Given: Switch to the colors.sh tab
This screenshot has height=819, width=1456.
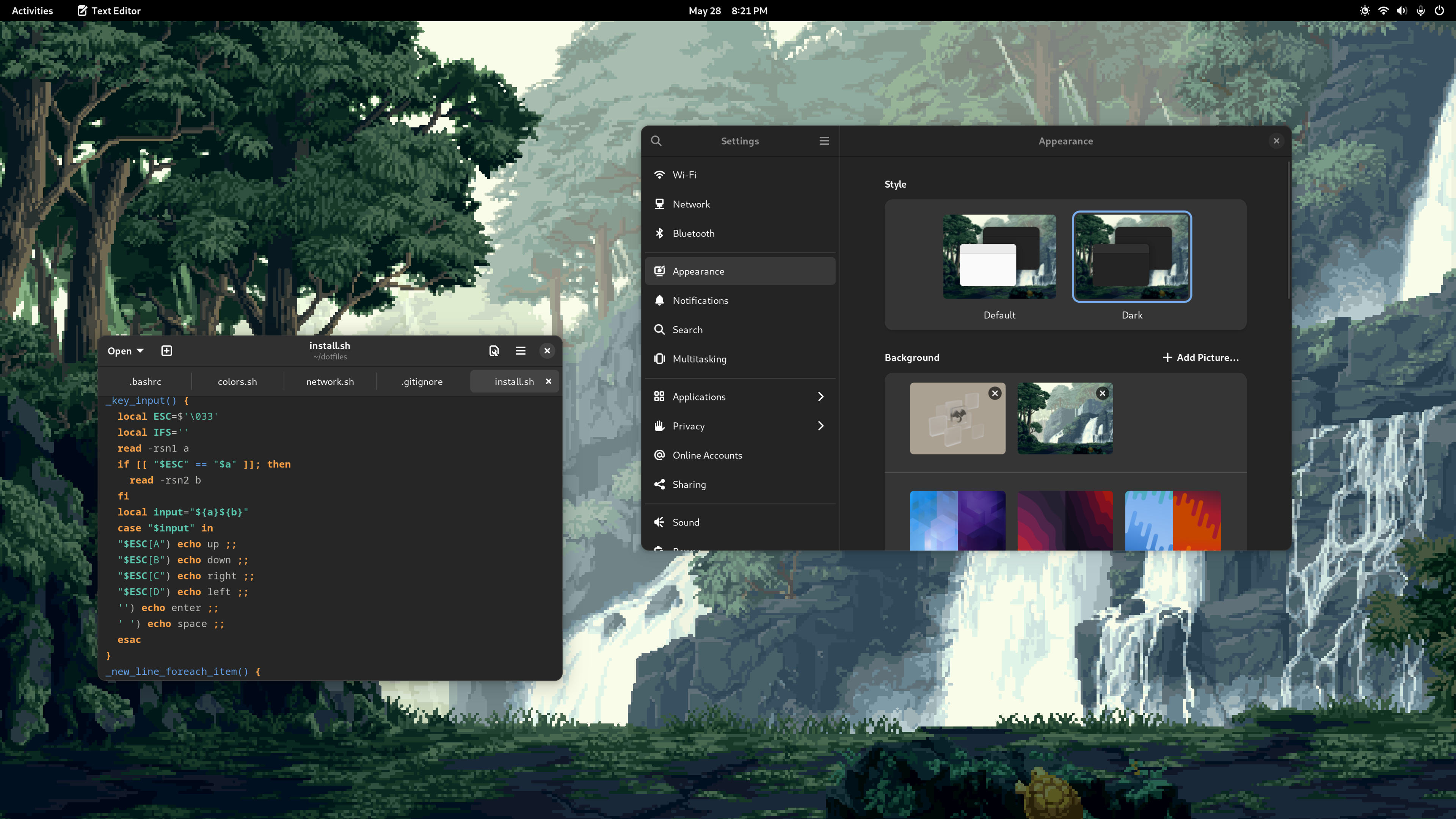Looking at the screenshot, I should (x=237, y=381).
